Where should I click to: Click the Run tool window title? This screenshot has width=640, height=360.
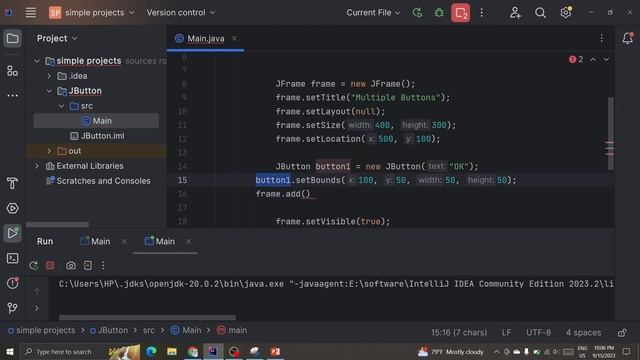point(45,242)
